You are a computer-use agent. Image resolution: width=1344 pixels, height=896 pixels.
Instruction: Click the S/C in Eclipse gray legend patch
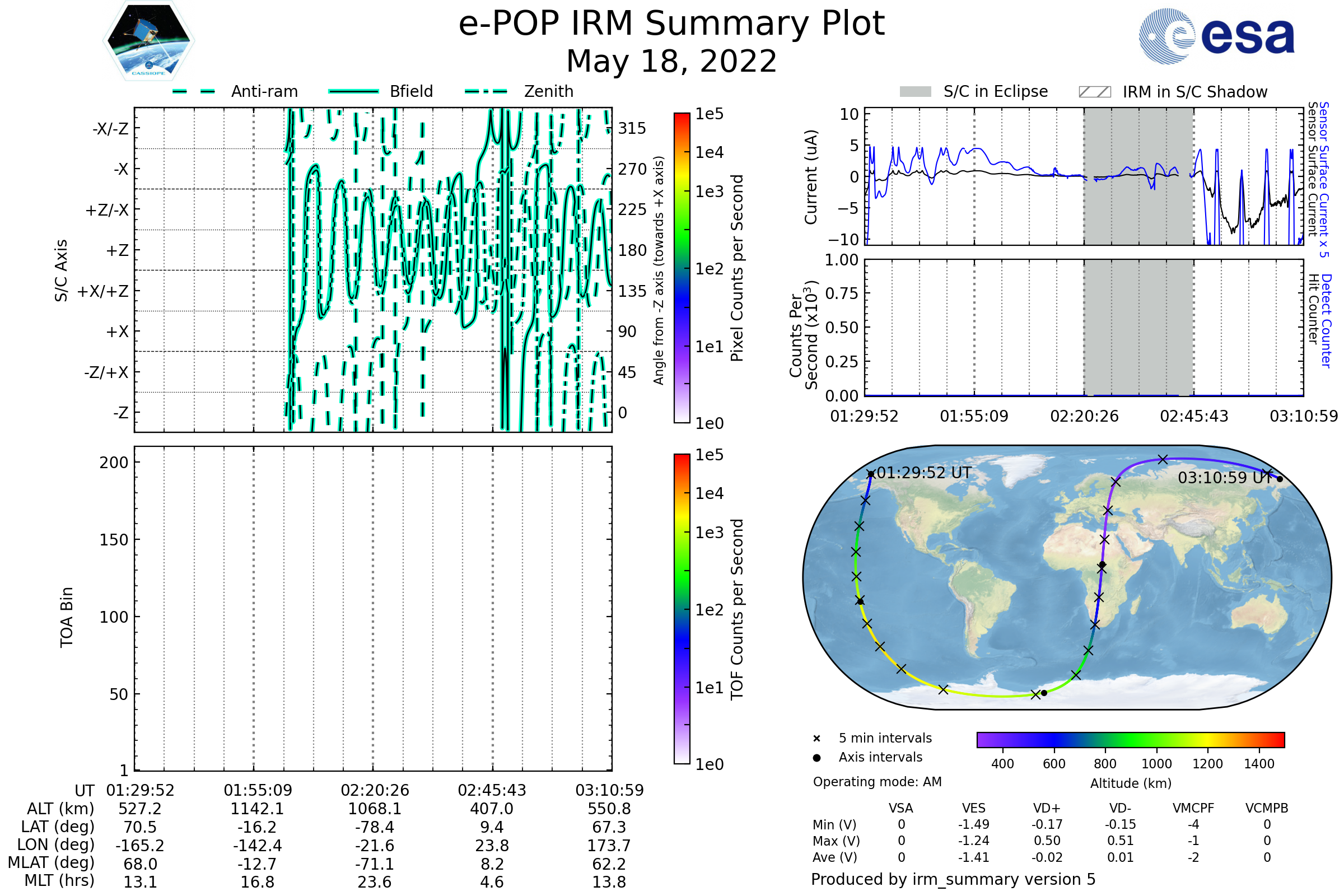point(915,92)
